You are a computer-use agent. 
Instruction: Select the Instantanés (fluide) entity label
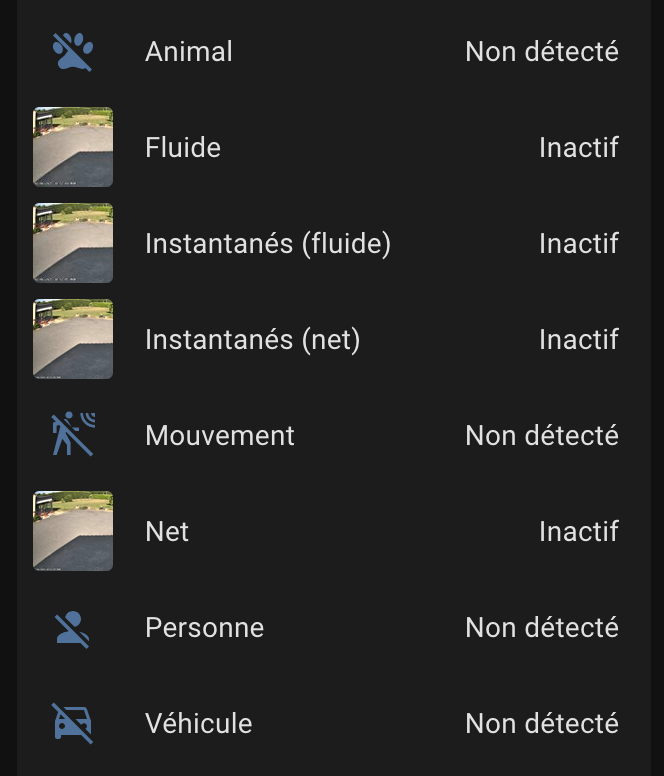click(x=268, y=243)
